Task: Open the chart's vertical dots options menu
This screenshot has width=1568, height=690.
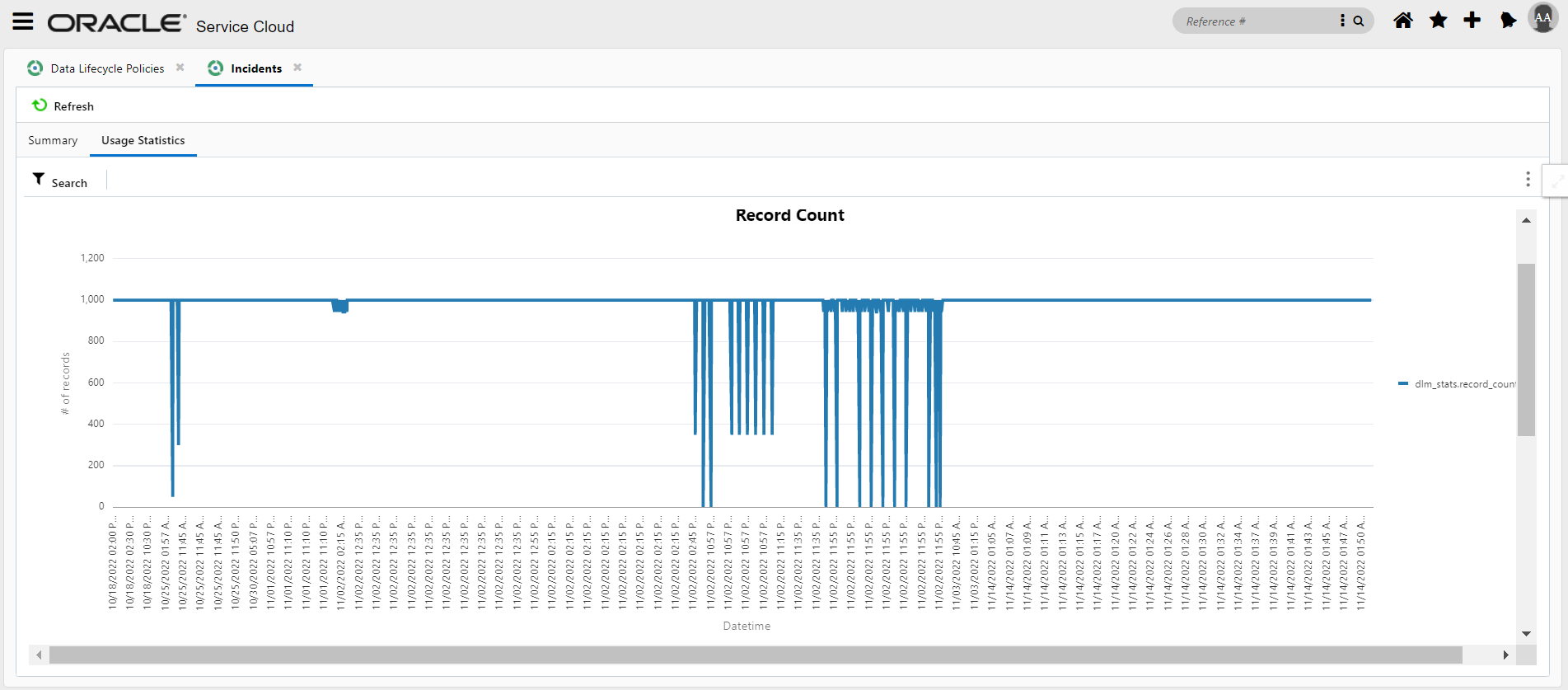Action: pyautogui.click(x=1528, y=179)
